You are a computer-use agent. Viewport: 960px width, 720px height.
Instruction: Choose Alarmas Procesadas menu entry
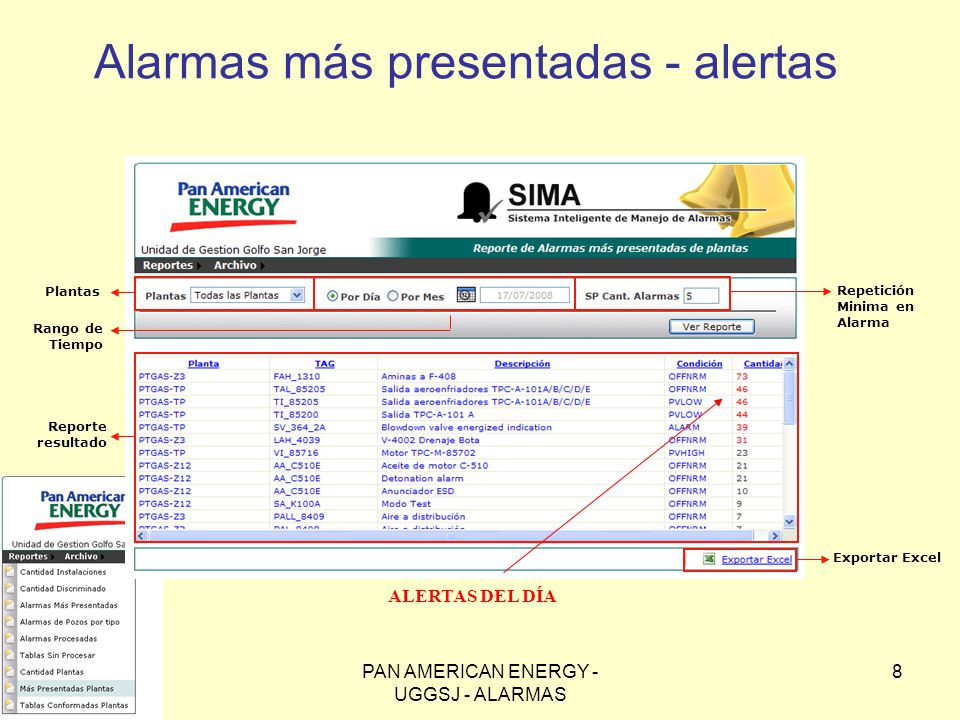click(x=58, y=639)
